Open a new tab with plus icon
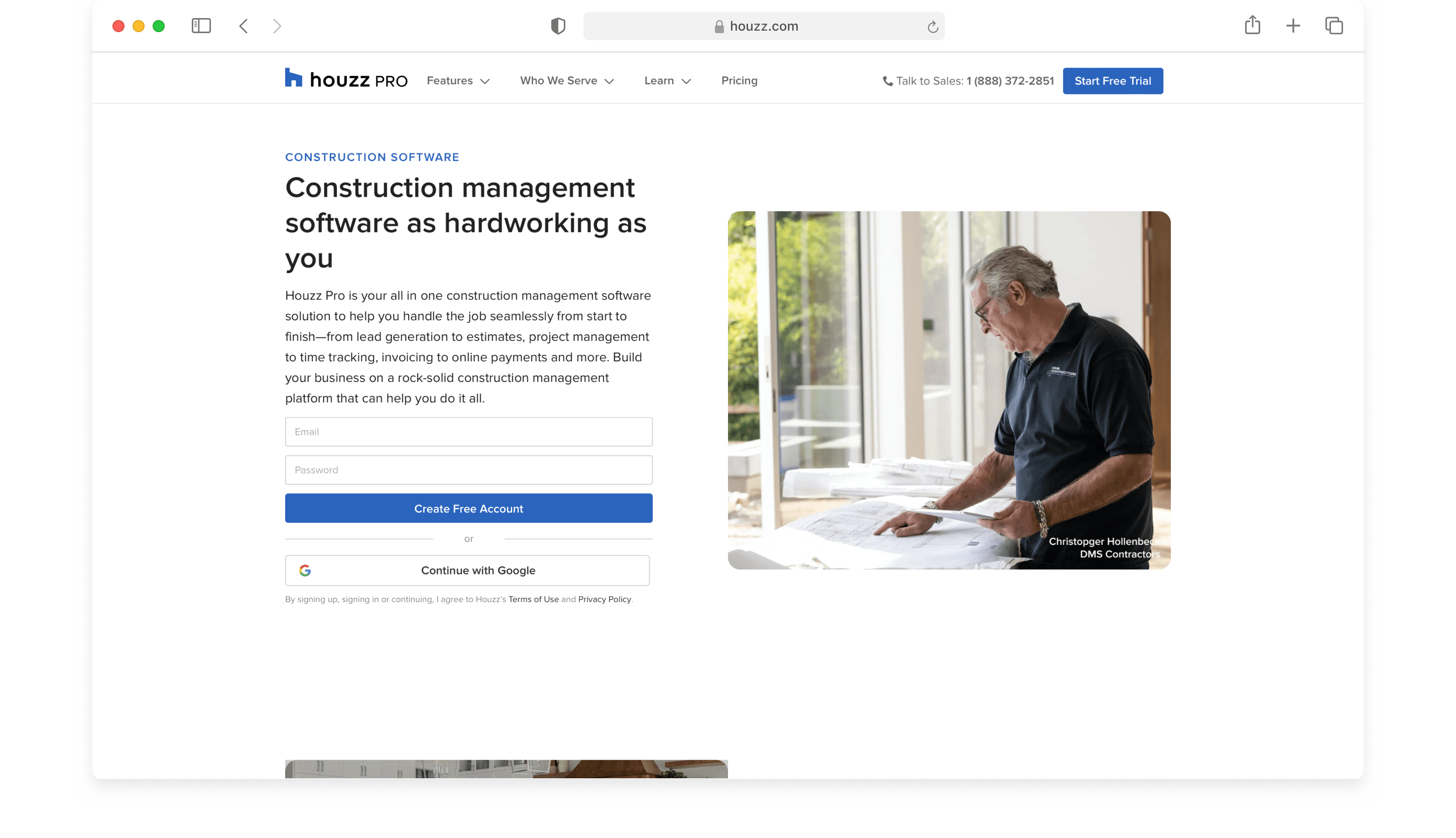 [1293, 26]
